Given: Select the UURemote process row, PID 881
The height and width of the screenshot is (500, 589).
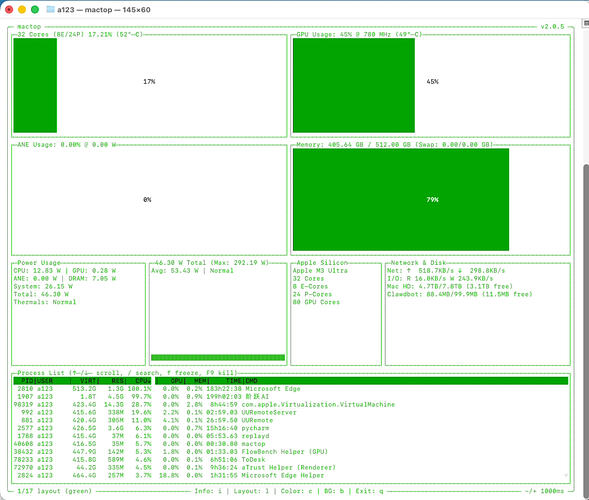Looking at the screenshot, I should pyautogui.click(x=291, y=420).
